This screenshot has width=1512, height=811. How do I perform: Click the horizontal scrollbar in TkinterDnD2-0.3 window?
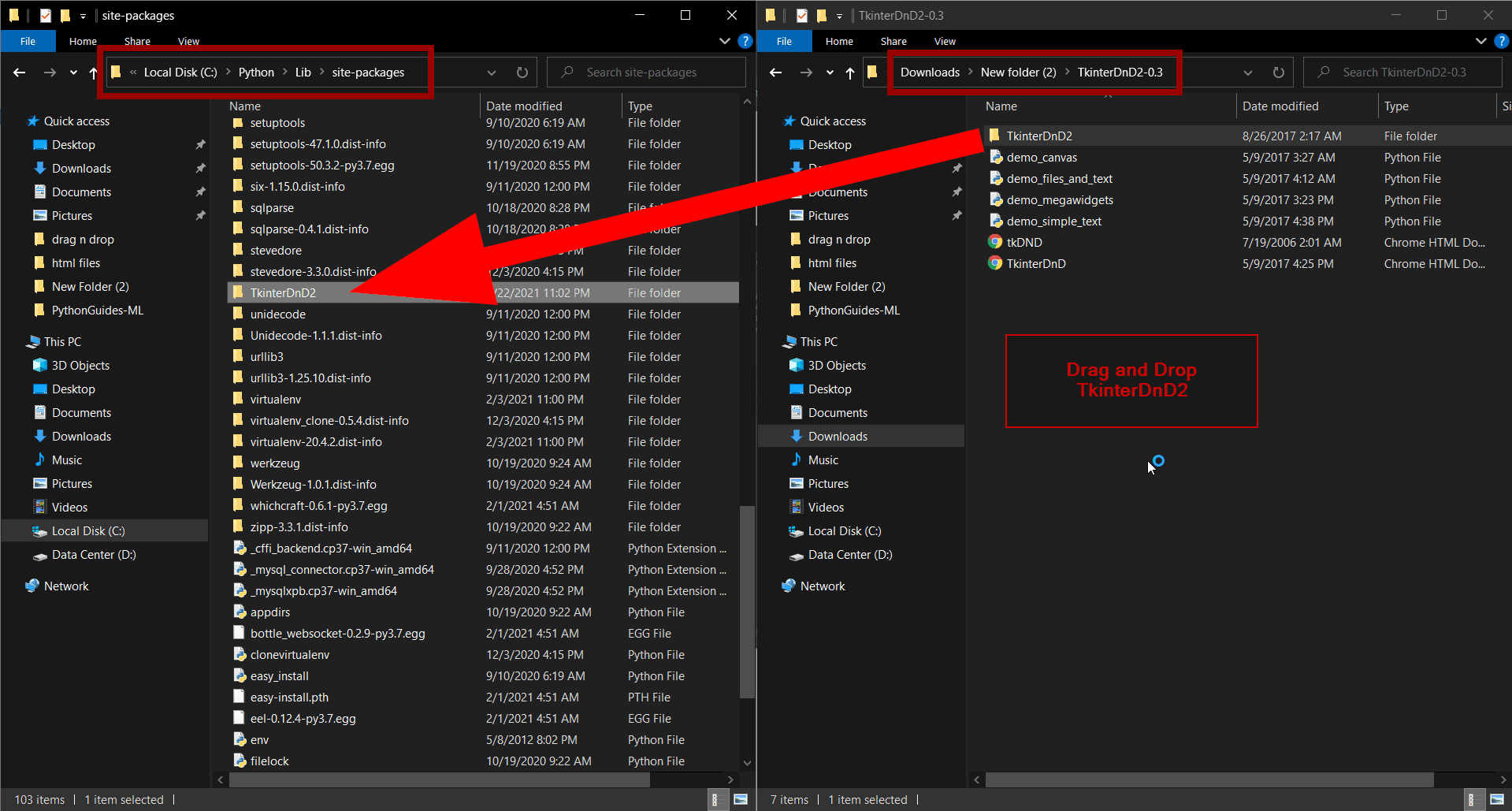point(1209,779)
